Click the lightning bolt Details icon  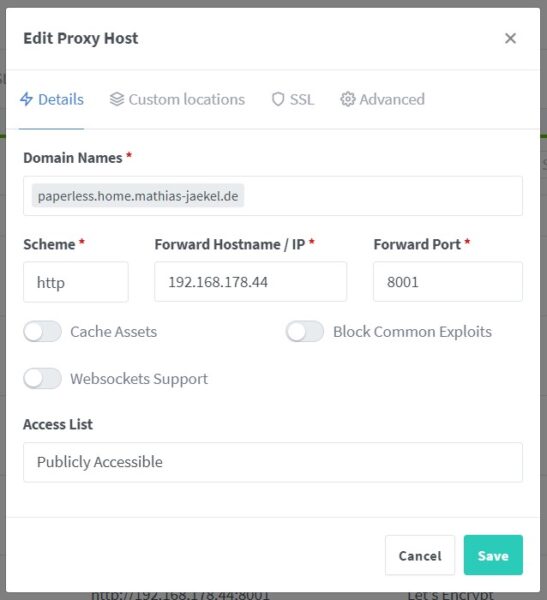(26, 99)
